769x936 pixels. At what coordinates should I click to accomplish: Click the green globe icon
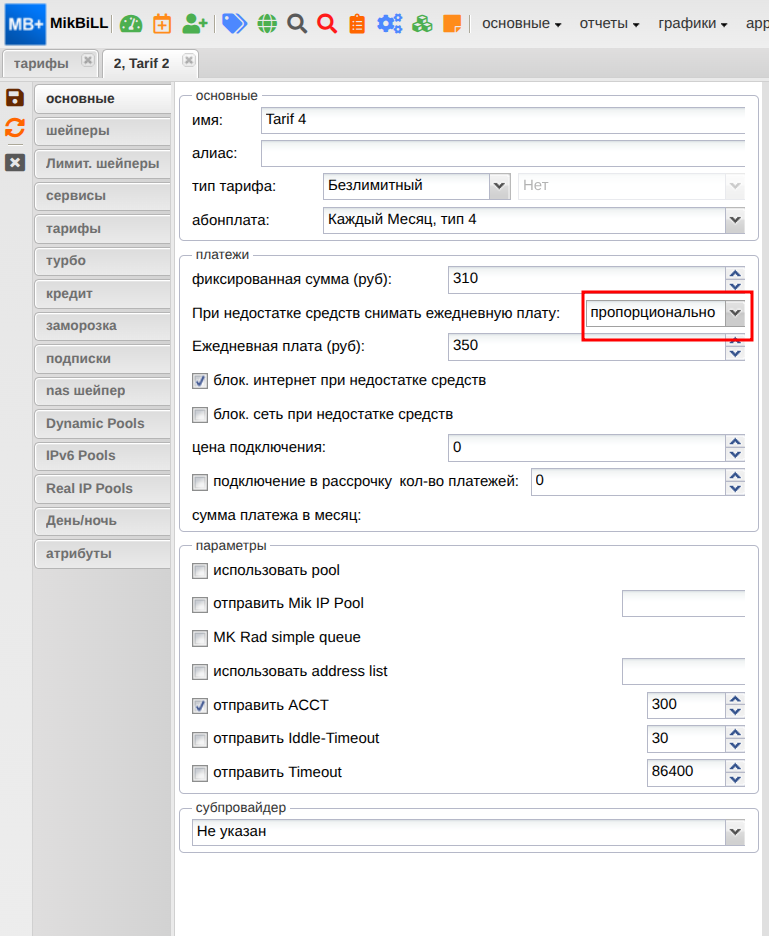coord(267,24)
